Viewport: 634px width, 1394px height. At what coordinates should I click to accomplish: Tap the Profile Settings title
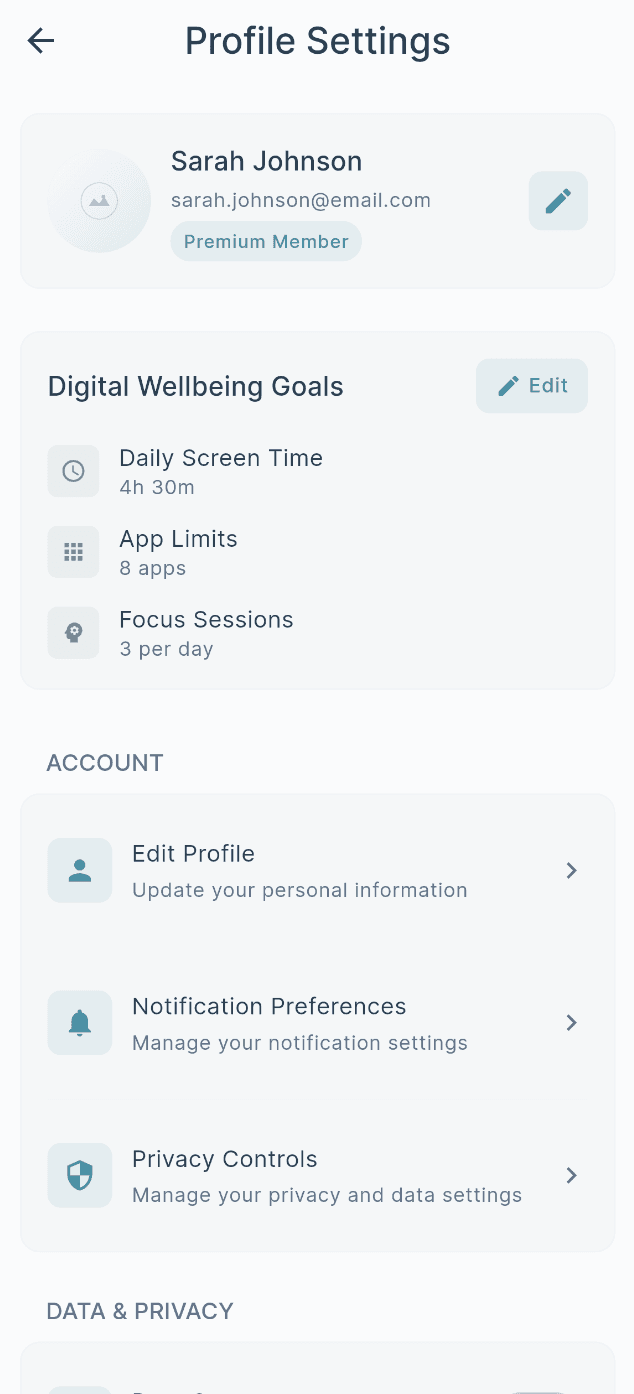point(317,41)
